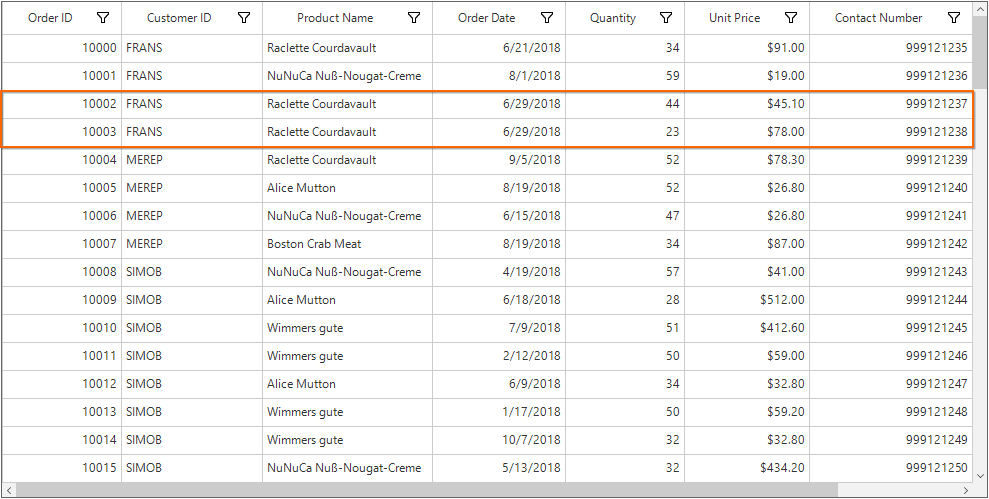Screen dimensions: 989x499
Task: Open the Customer ID column filter
Action: pyautogui.click(x=244, y=18)
